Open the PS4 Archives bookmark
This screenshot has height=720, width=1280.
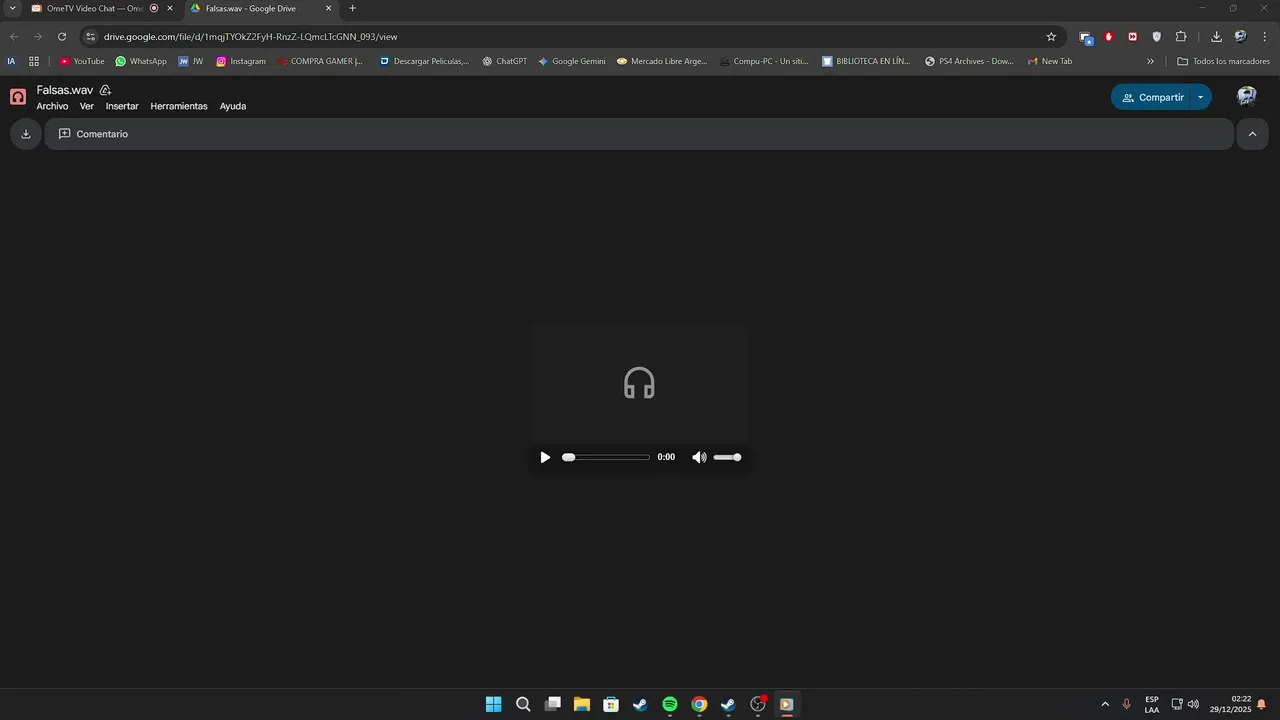(969, 61)
